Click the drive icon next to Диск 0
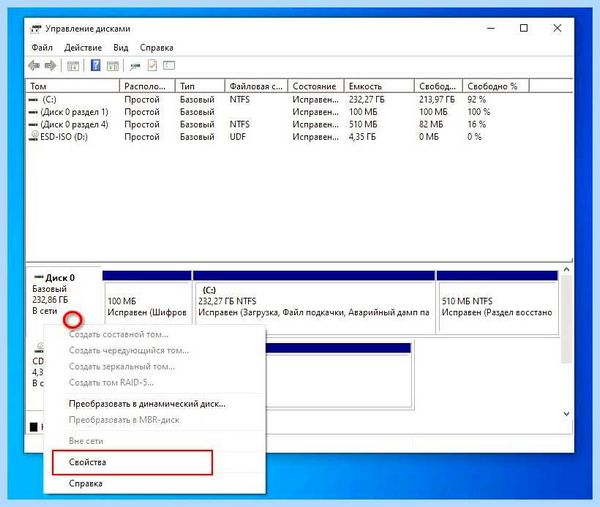The width and height of the screenshot is (600, 507). (39, 277)
